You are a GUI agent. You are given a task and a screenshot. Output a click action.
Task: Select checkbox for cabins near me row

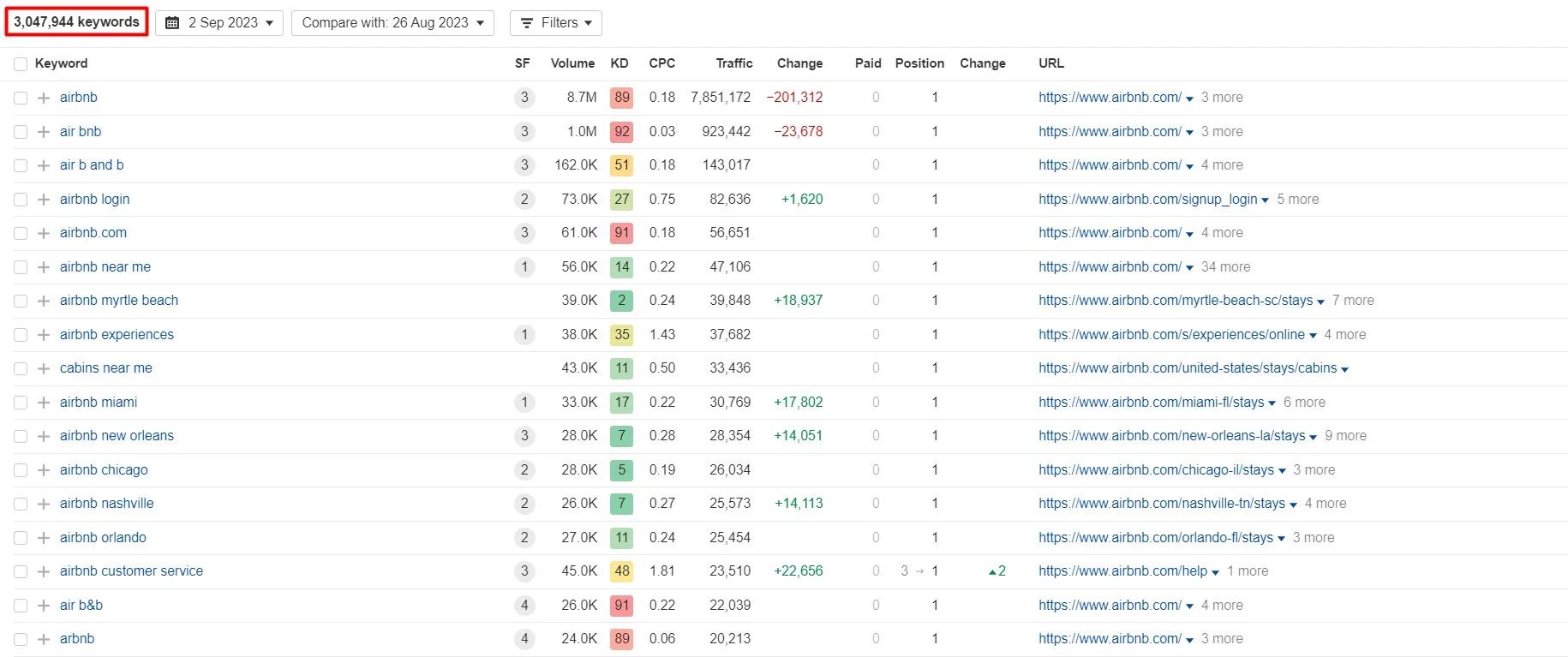tap(21, 368)
